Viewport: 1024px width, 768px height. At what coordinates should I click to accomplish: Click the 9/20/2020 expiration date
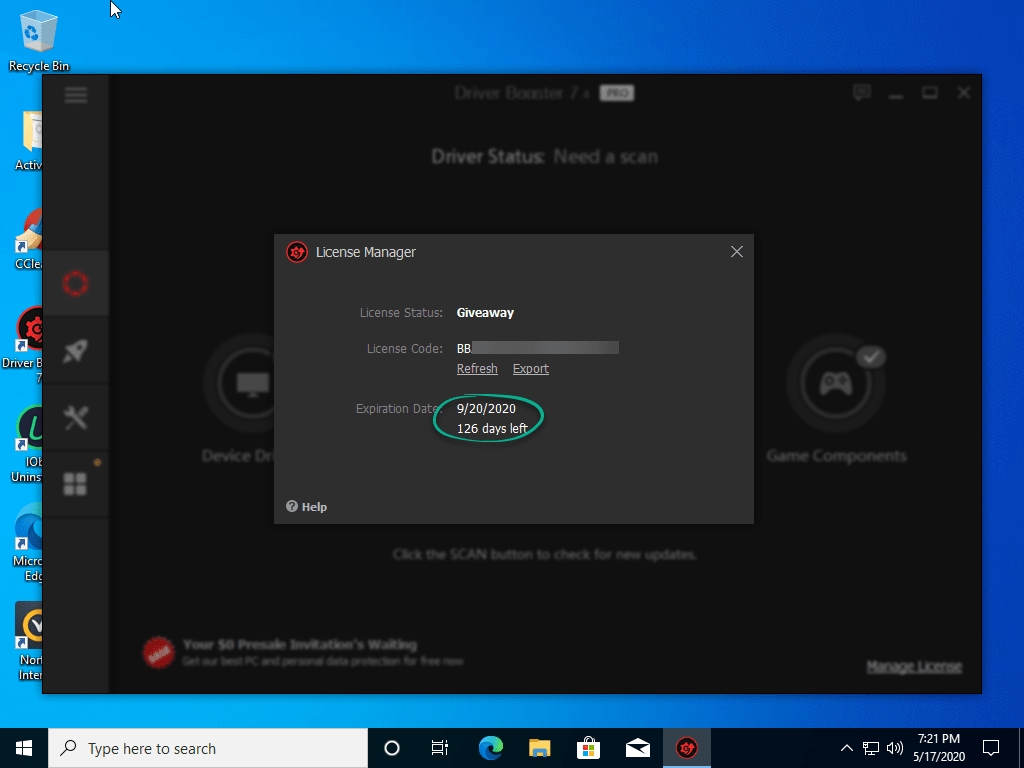click(x=486, y=409)
